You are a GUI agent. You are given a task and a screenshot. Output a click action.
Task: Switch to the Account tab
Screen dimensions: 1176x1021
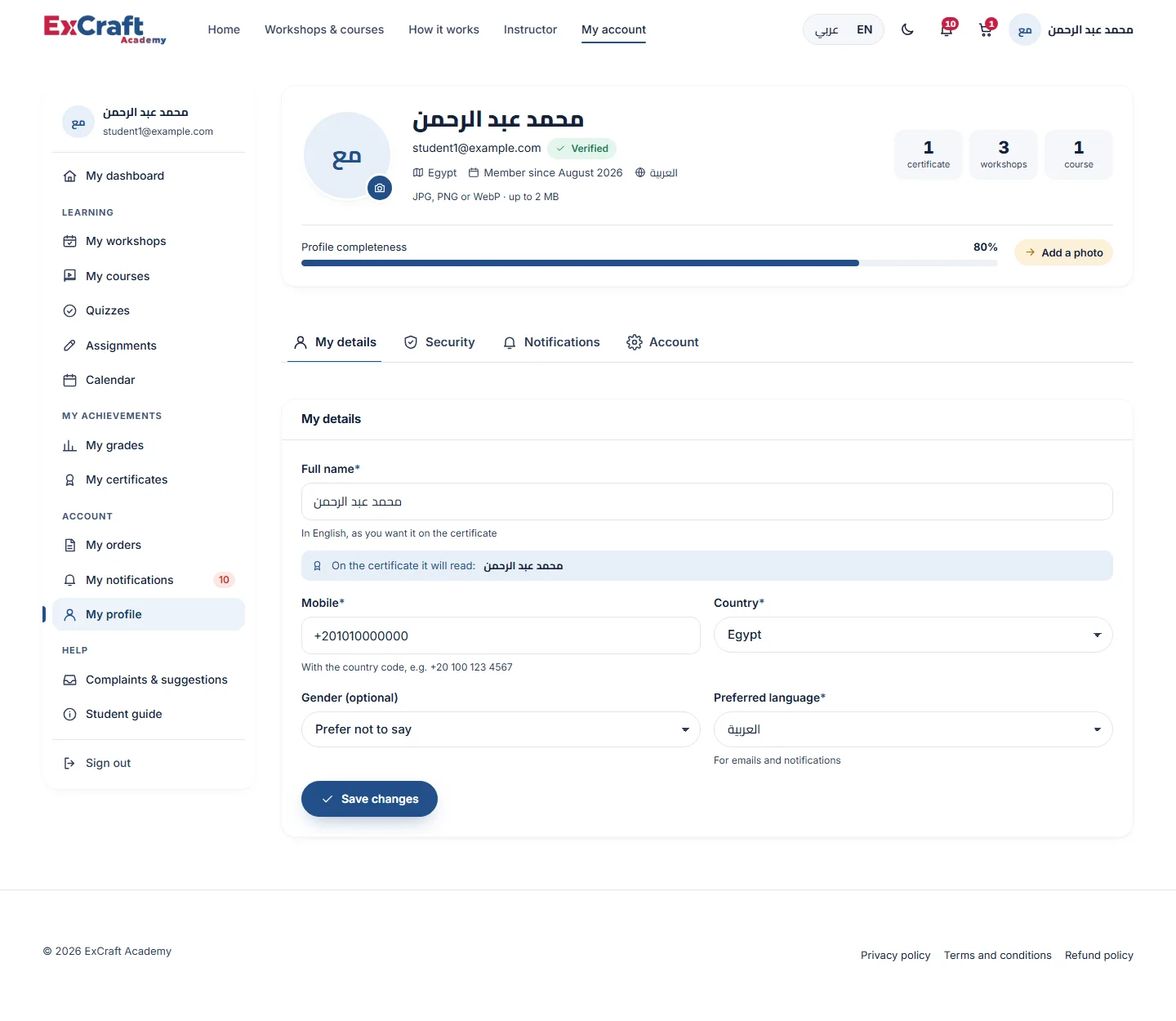[x=662, y=342]
